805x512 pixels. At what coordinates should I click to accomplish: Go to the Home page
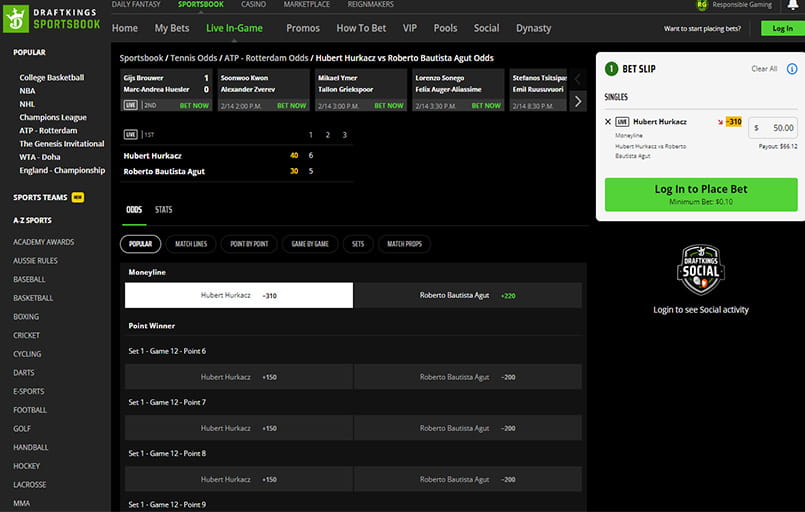tap(125, 28)
